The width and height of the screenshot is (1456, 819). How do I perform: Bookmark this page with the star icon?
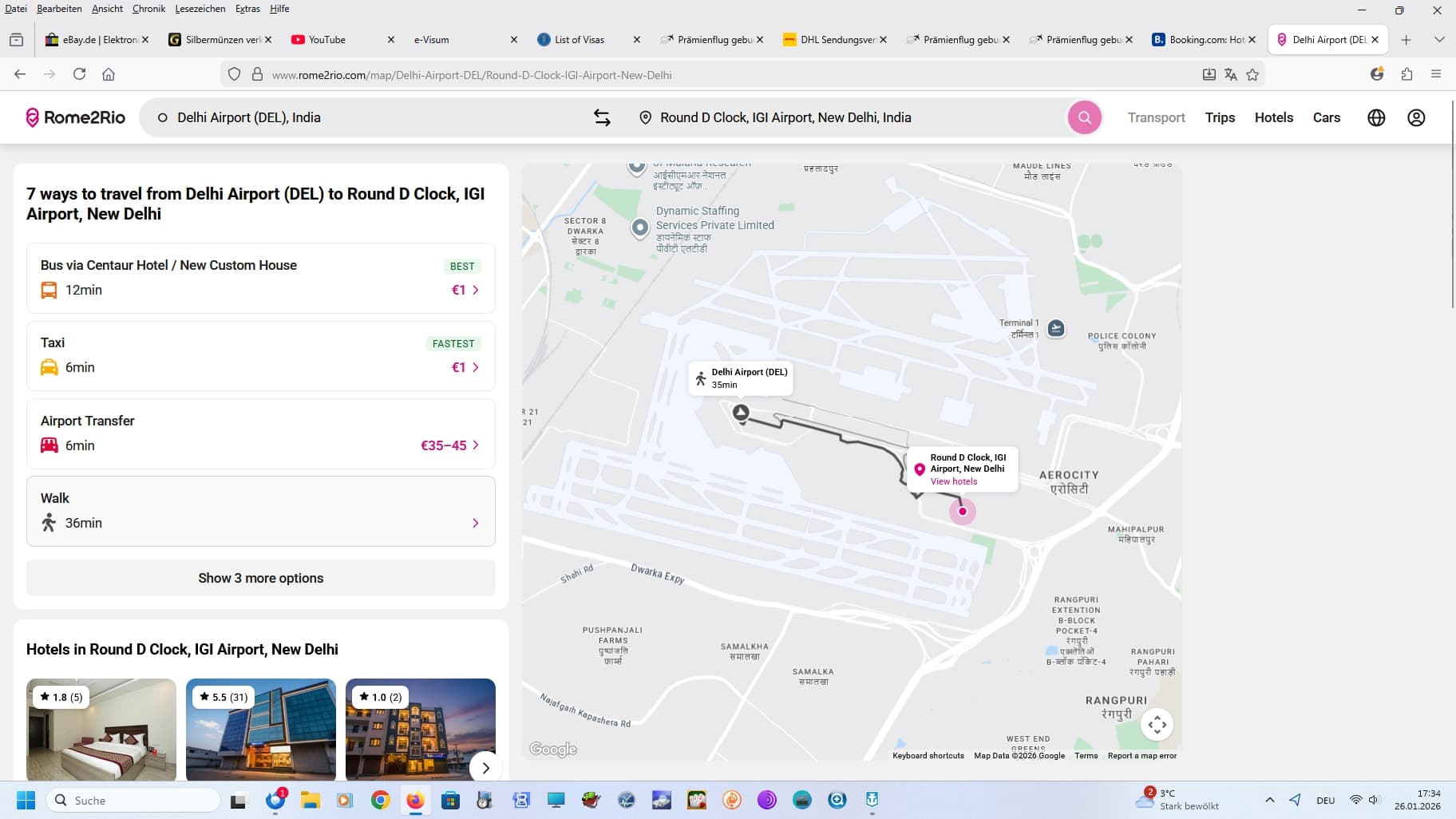point(1252,74)
